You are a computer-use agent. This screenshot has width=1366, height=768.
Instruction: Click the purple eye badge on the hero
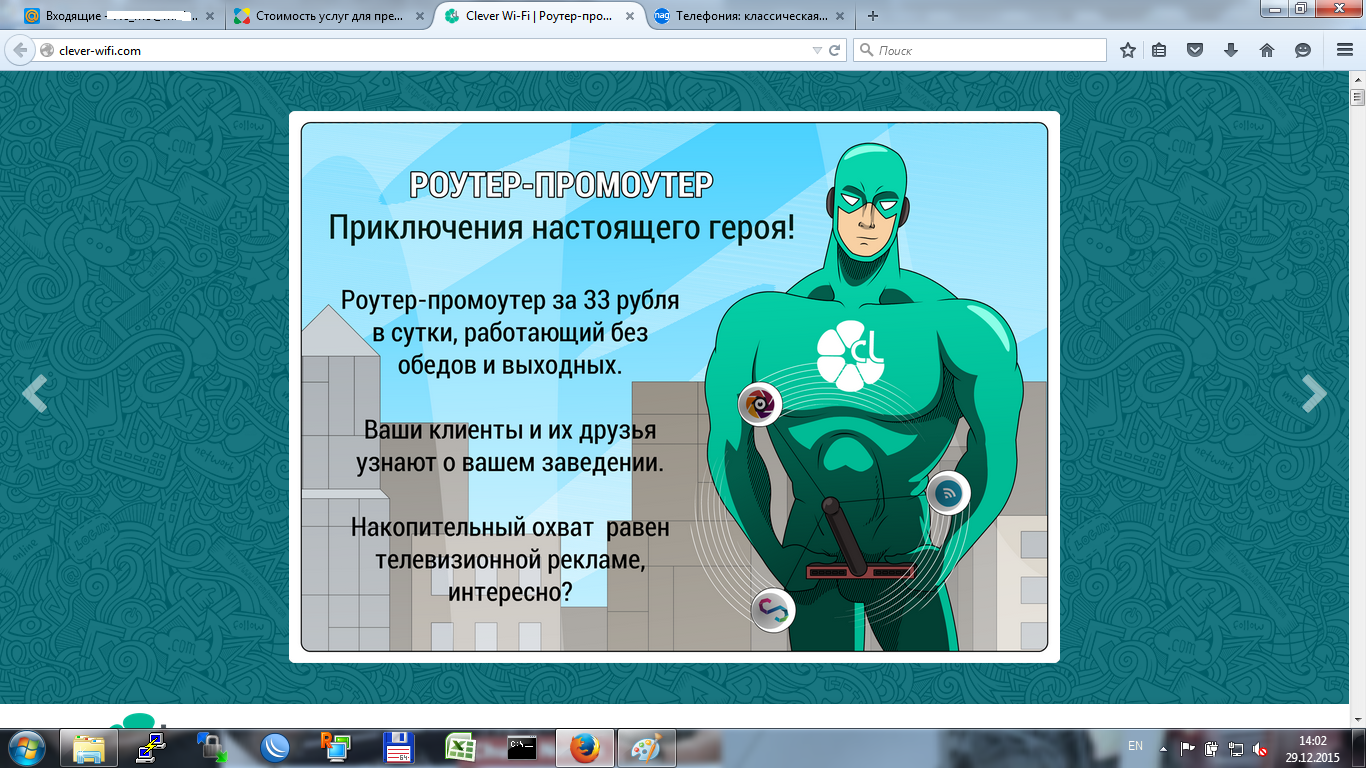point(760,404)
